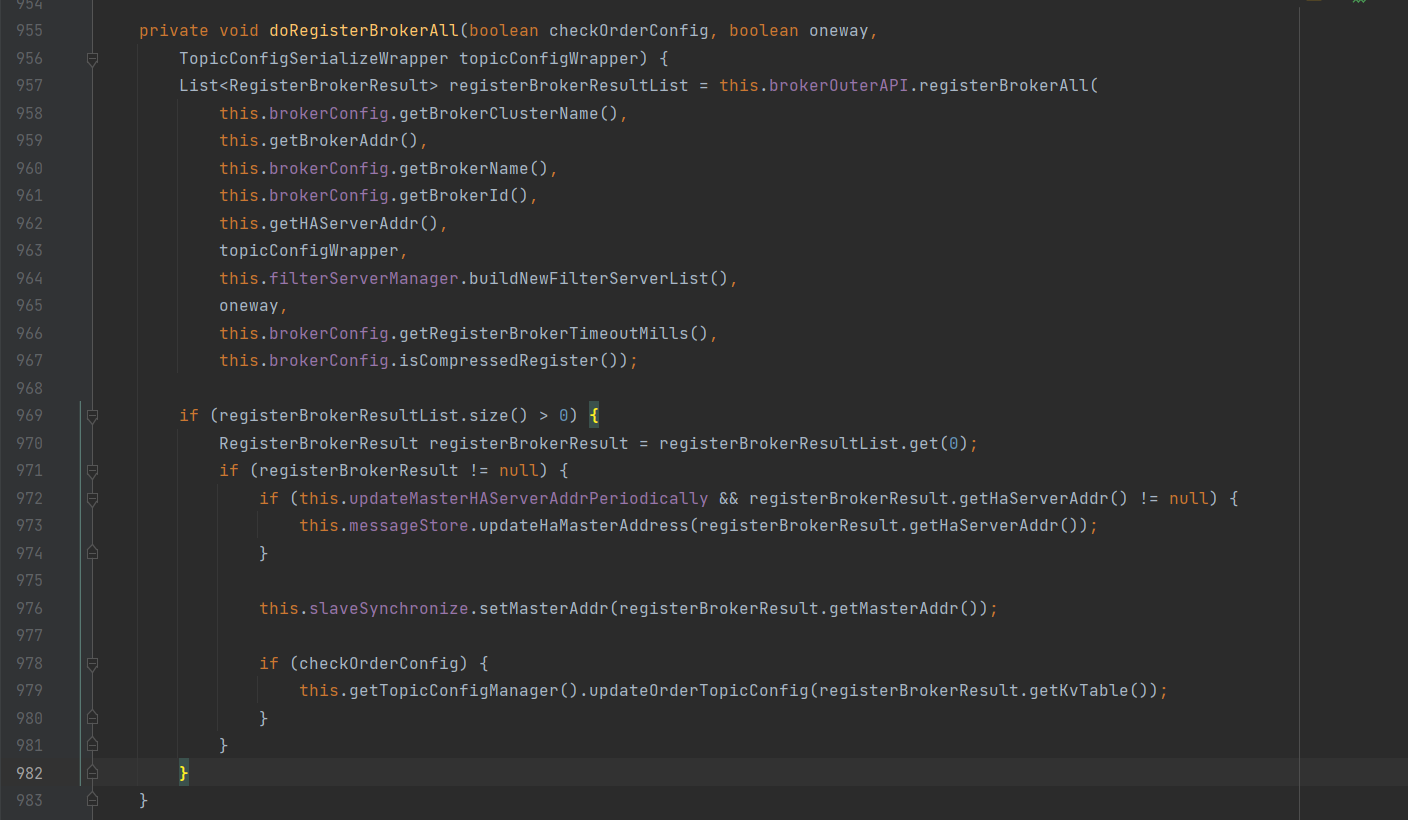Click line number 955 in the gutter
The image size is (1408, 820).
29,31
